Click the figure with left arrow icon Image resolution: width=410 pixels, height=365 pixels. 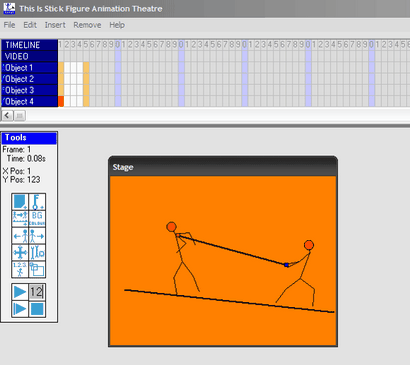(20, 236)
